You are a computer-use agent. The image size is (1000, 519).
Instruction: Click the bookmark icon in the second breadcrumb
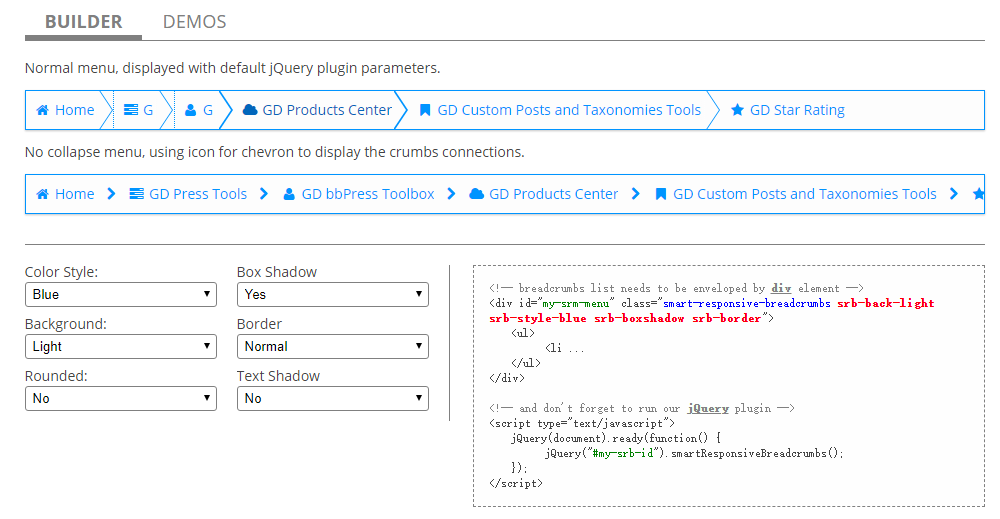click(661, 194)
